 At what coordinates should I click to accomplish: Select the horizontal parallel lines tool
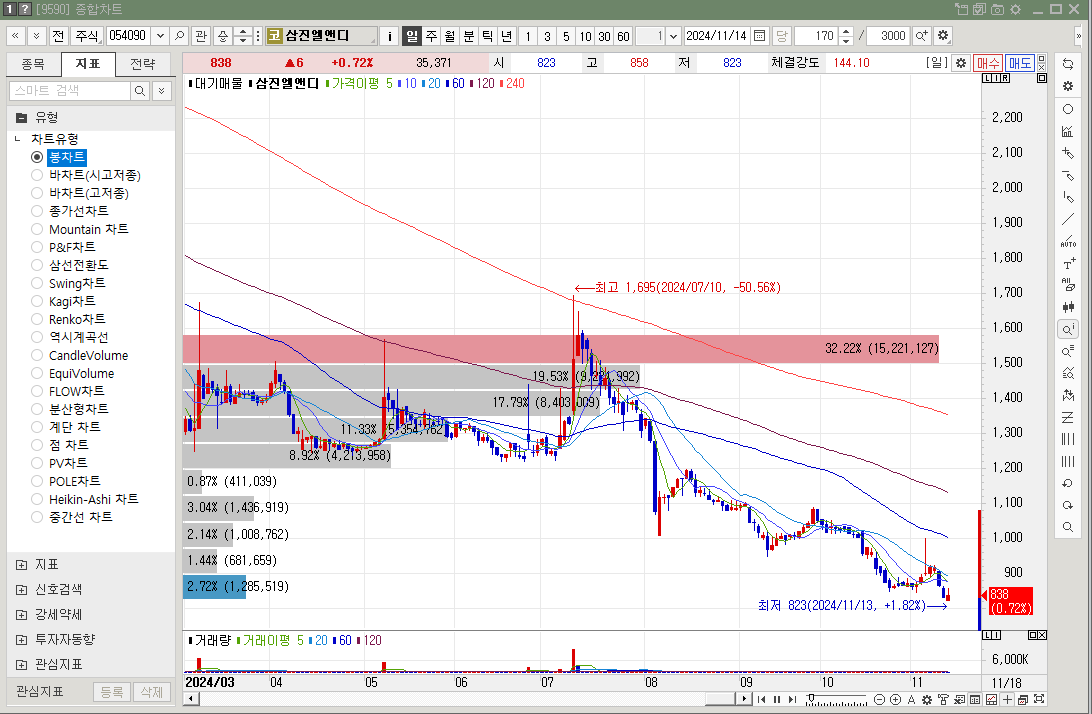point(1068,417)
